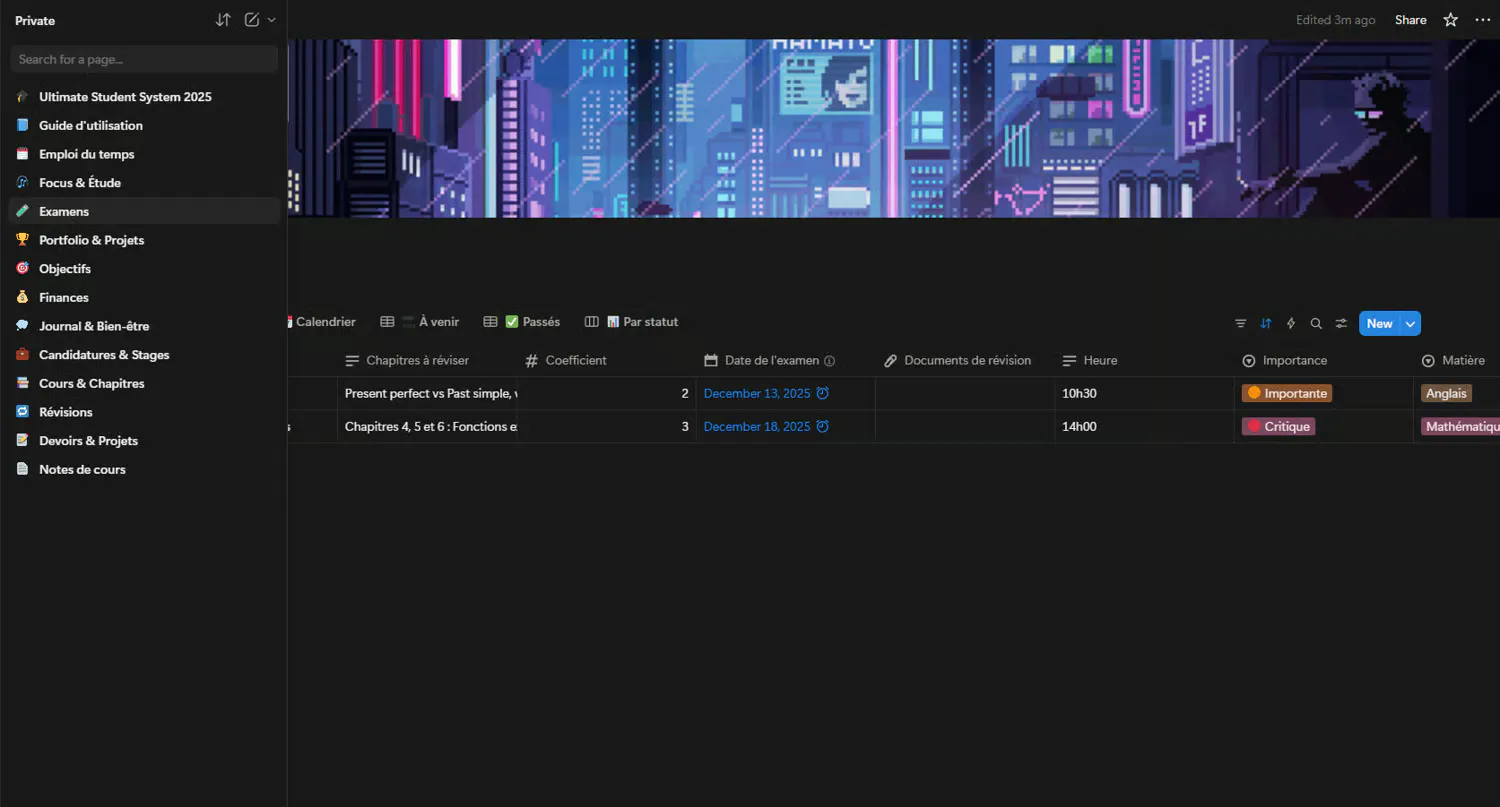Click the money bag icon beside Finances

click(22, 298)
